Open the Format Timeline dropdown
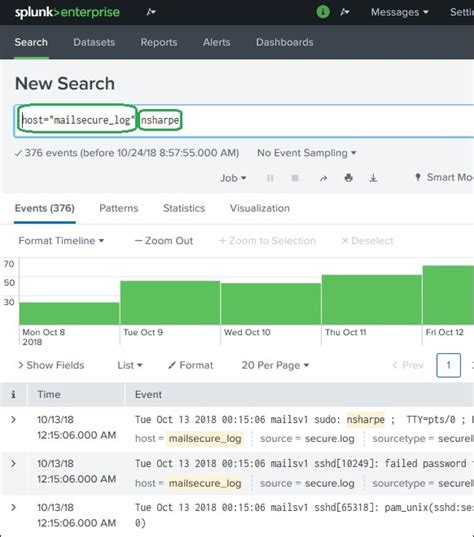The width and height of the screenshot is (474, 537). click(x=61, y=241)
